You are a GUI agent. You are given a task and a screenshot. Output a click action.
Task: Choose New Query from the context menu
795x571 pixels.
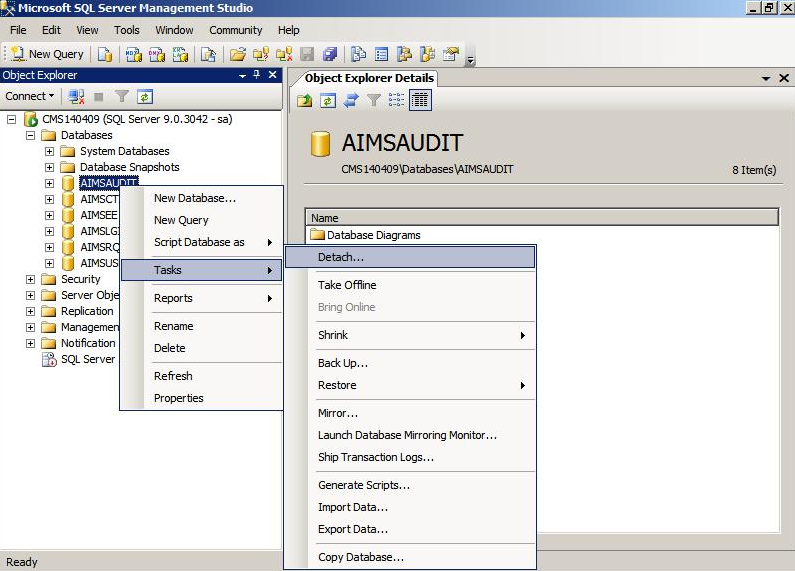click(201, 220)
